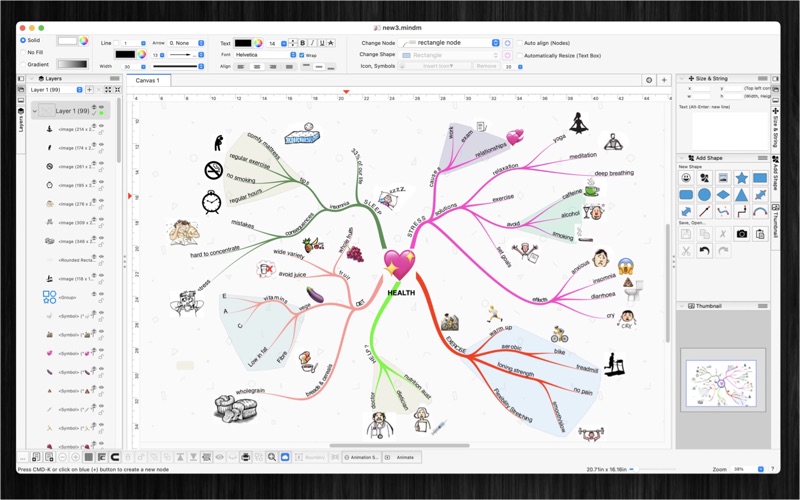The width and height of the screenshot is (800, 500).
Task: Click the magnifier zoom icon
Action: tap(272, 457)
